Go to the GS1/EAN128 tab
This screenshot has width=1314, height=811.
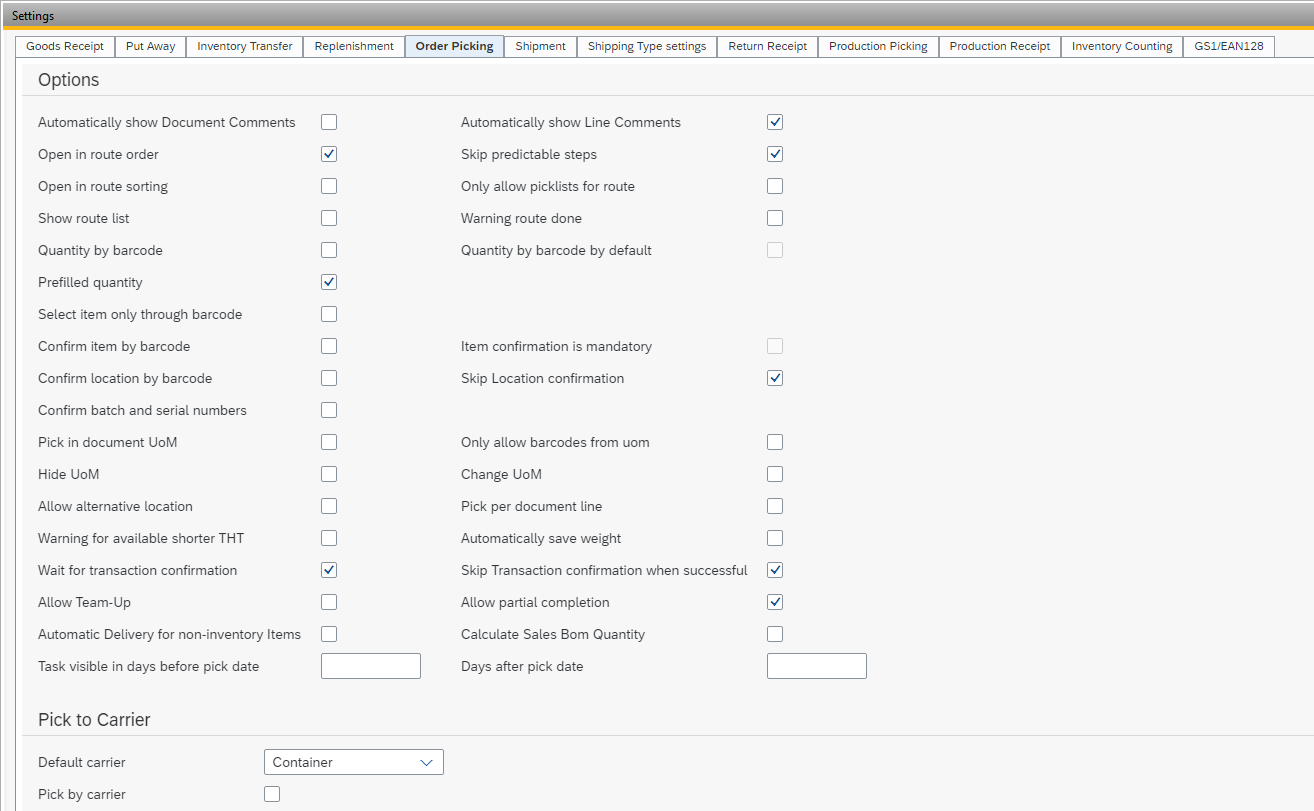tap(1229, 46)
